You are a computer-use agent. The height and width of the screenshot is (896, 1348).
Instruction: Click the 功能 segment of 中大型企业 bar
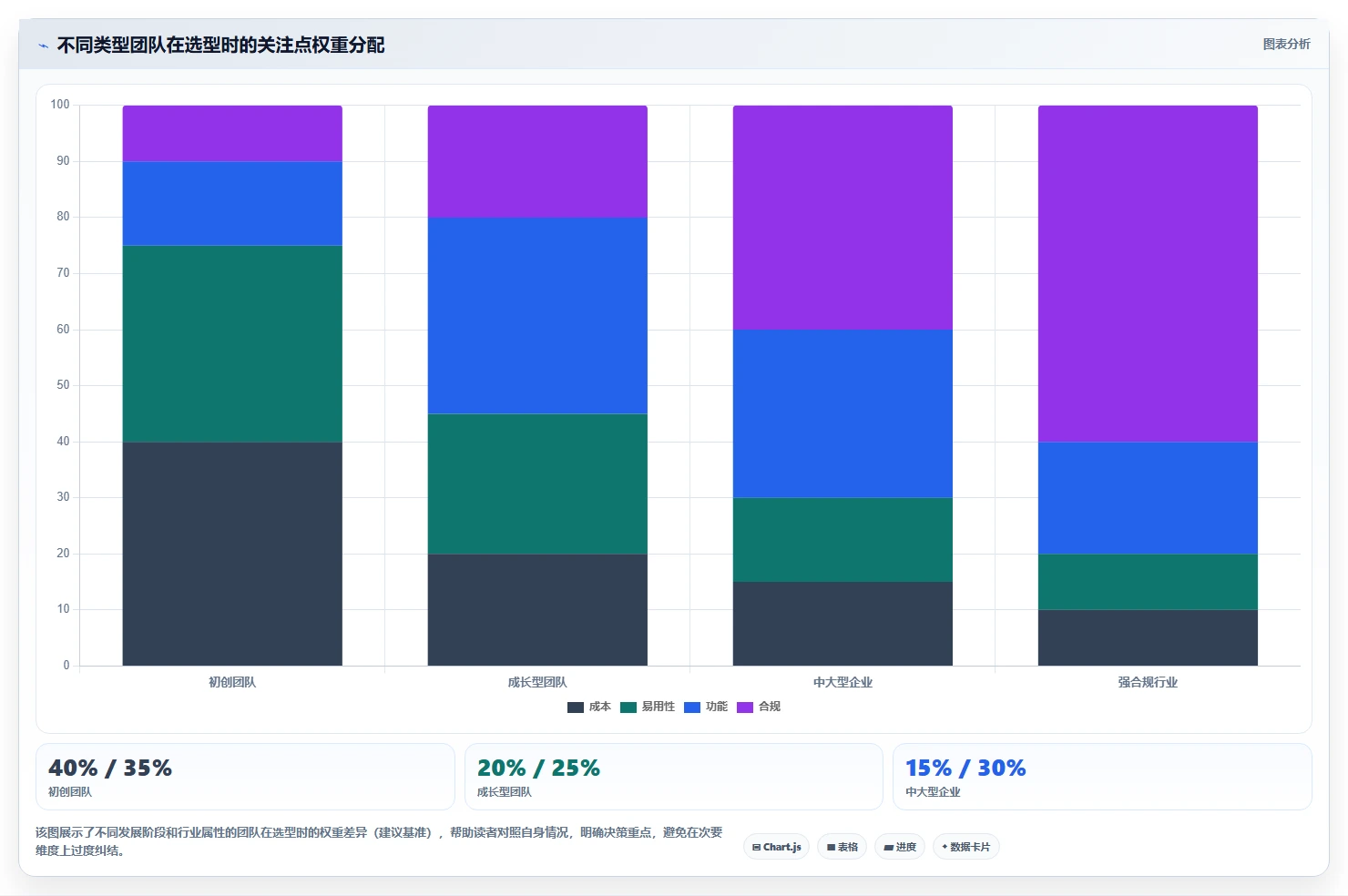click(842, 413)
